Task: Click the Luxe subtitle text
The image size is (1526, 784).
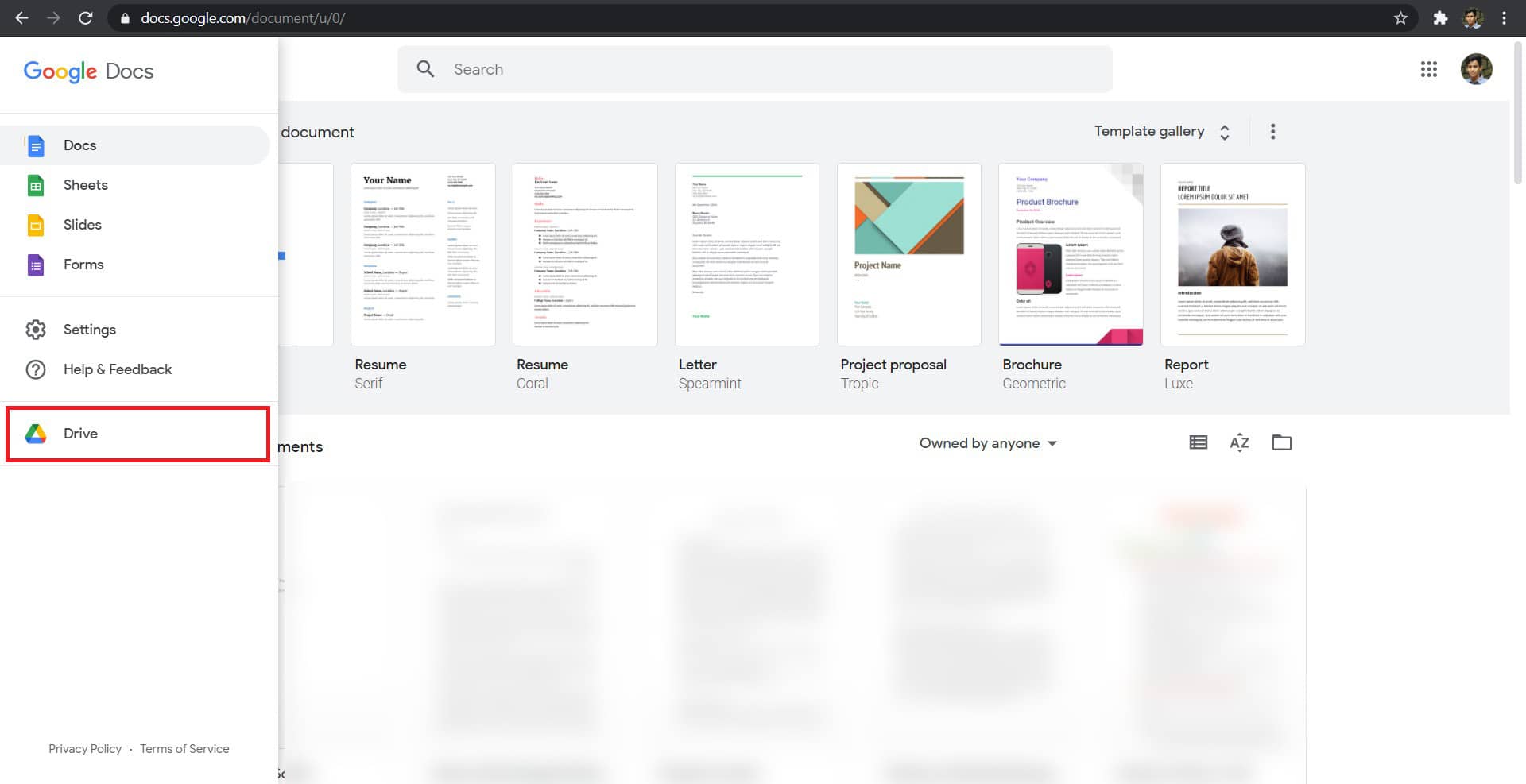Action: 1179,384
